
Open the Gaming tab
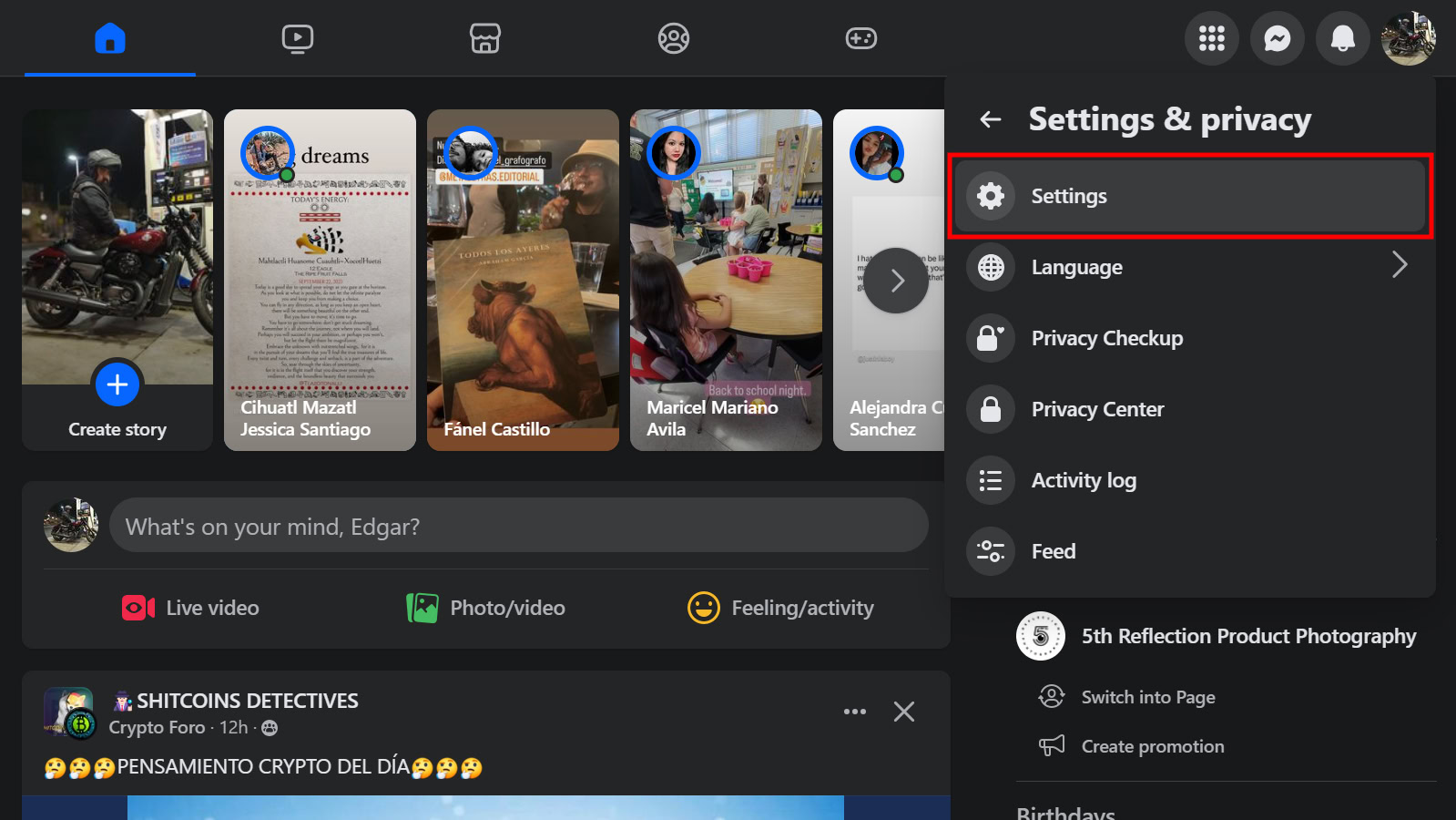click(x=861, y=38)
